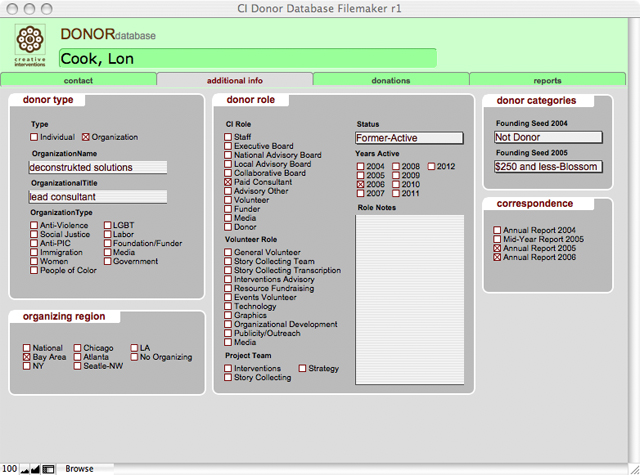Click the OrganizationName field

[x=97, y=167]
